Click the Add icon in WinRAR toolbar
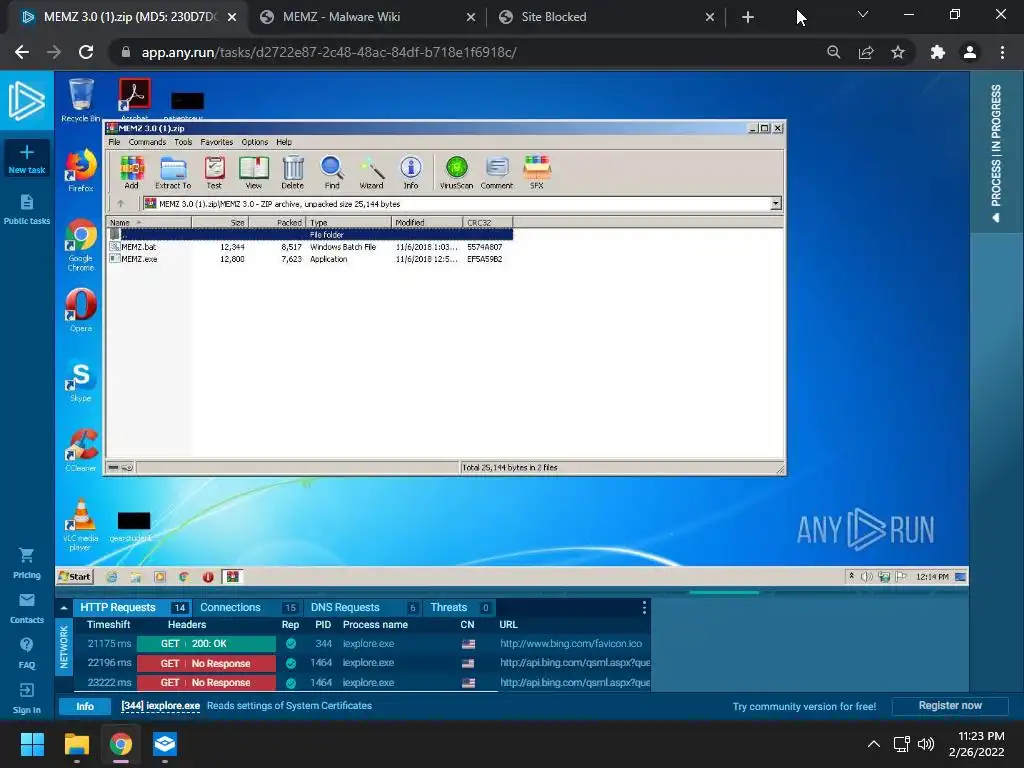Image resolution: width=1024 pixels, height=768 pixels. [131, 172]
